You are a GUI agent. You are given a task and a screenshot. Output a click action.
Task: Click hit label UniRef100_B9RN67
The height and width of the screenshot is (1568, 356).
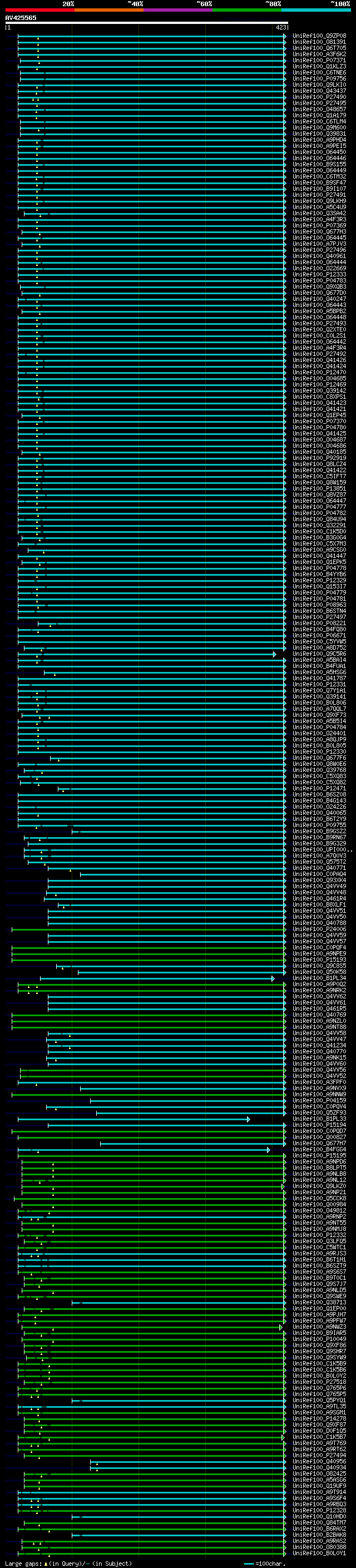pyautogui.click(x=319, y=837)
